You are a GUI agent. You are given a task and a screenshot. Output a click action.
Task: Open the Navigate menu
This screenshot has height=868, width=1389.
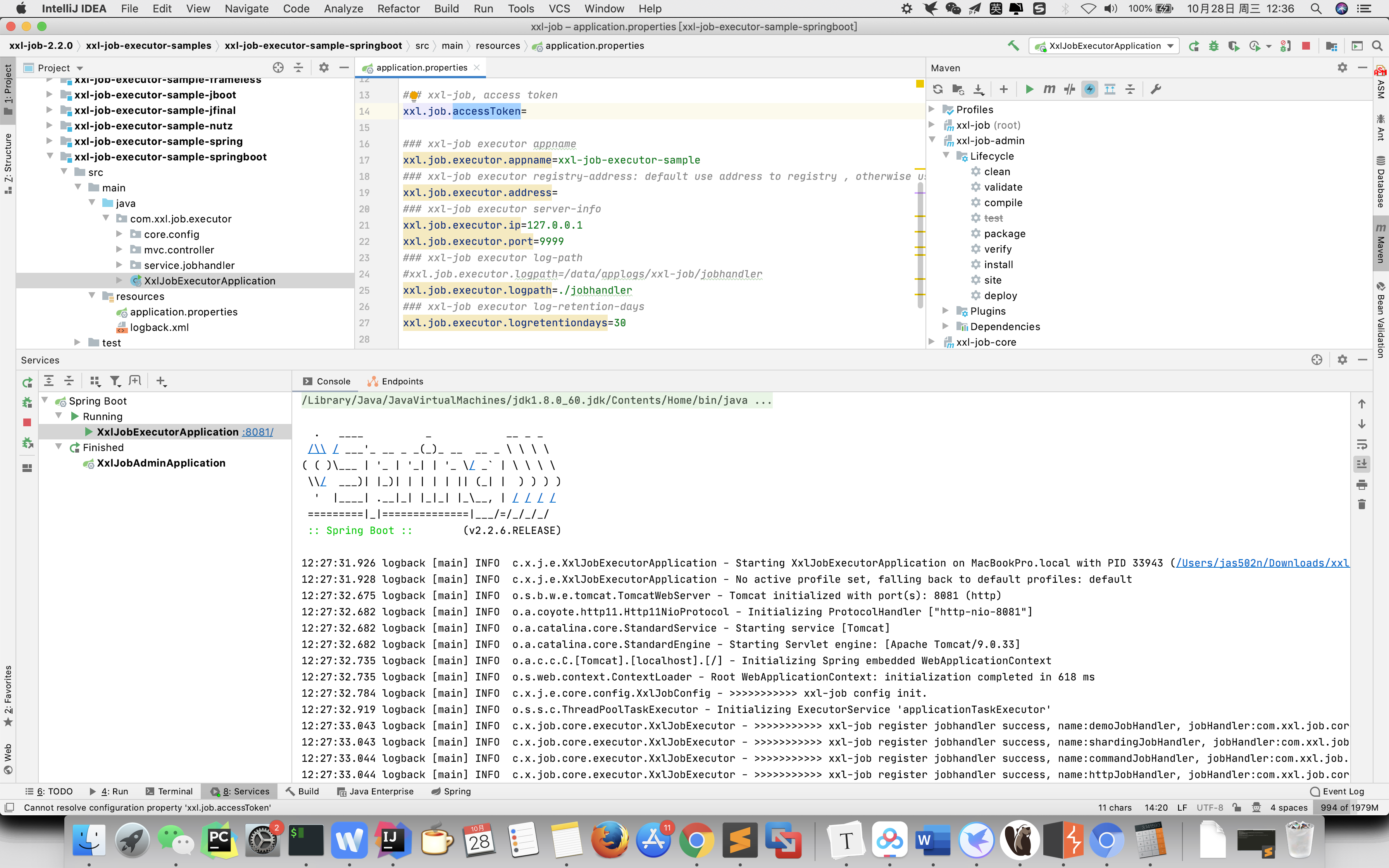coord(246,9)
